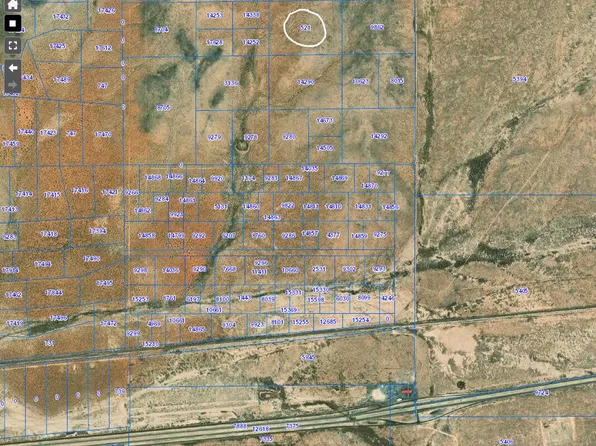Select parcel labeled 3336

[x=231, y=83]
